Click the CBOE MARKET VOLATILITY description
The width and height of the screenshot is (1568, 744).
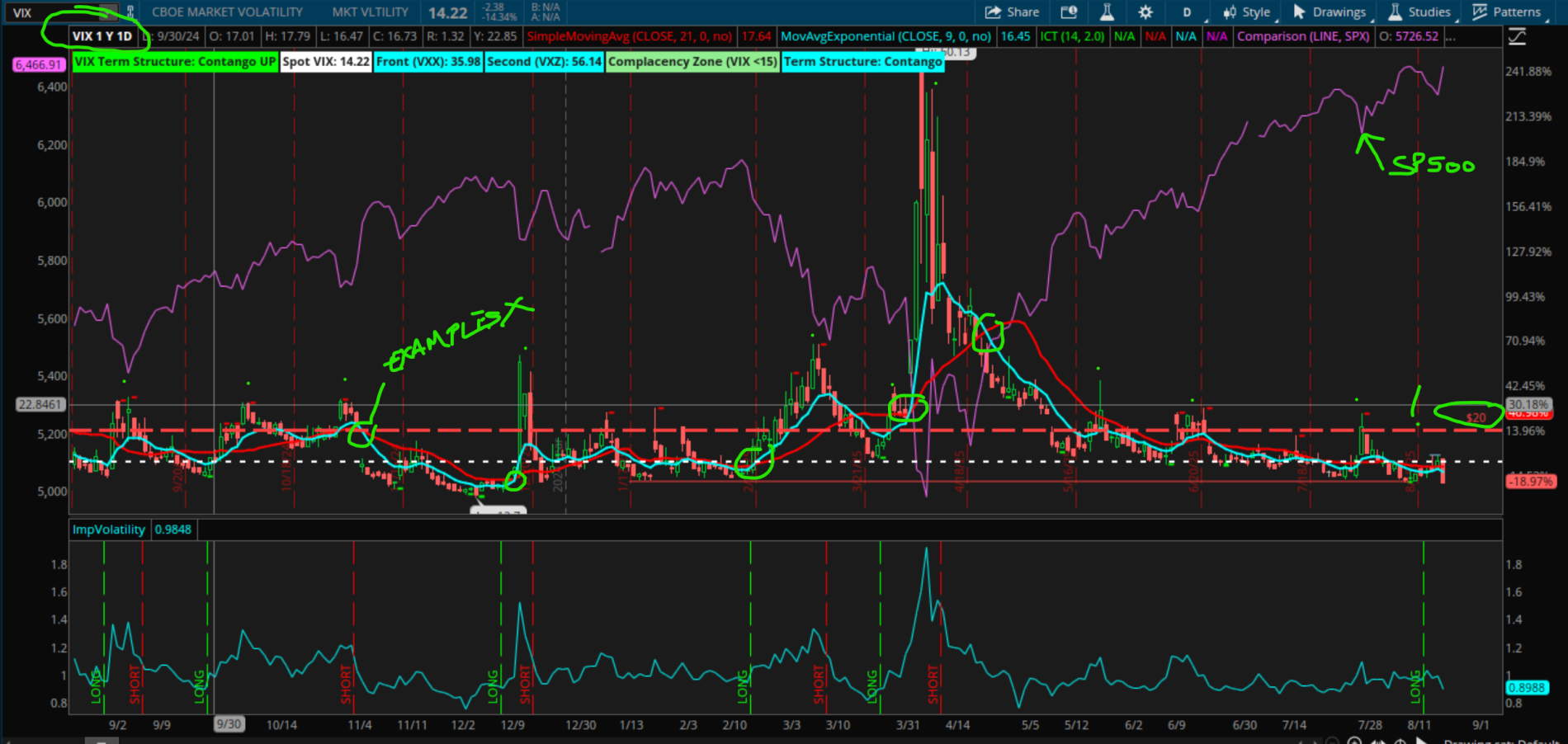[x=227, y=12]
